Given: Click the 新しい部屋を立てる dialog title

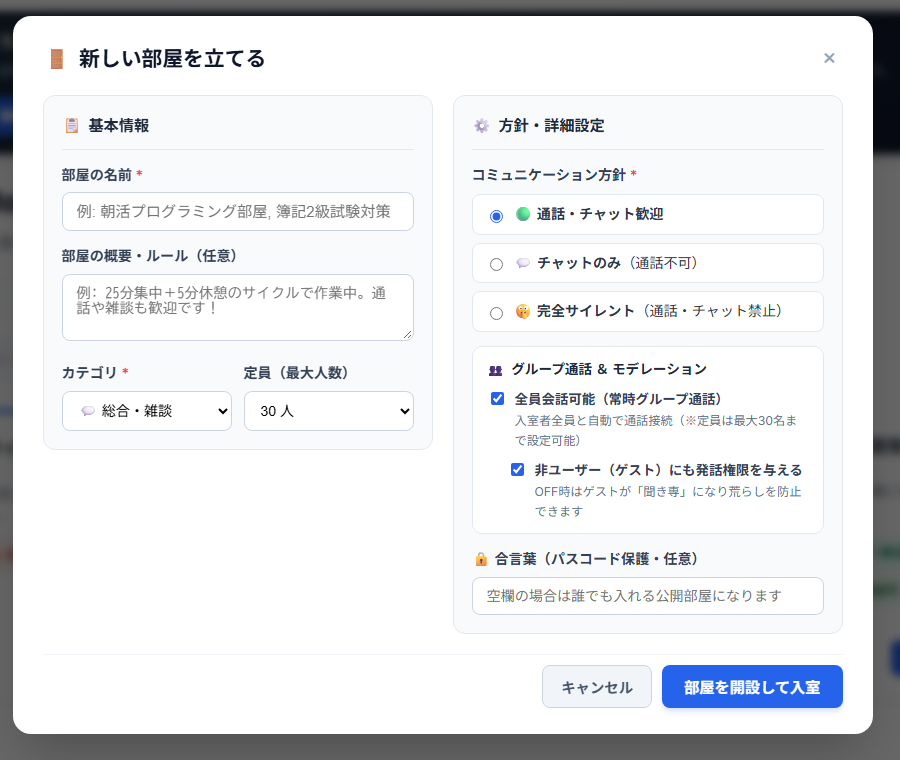Looking at the screenshot, I should 172,59.
